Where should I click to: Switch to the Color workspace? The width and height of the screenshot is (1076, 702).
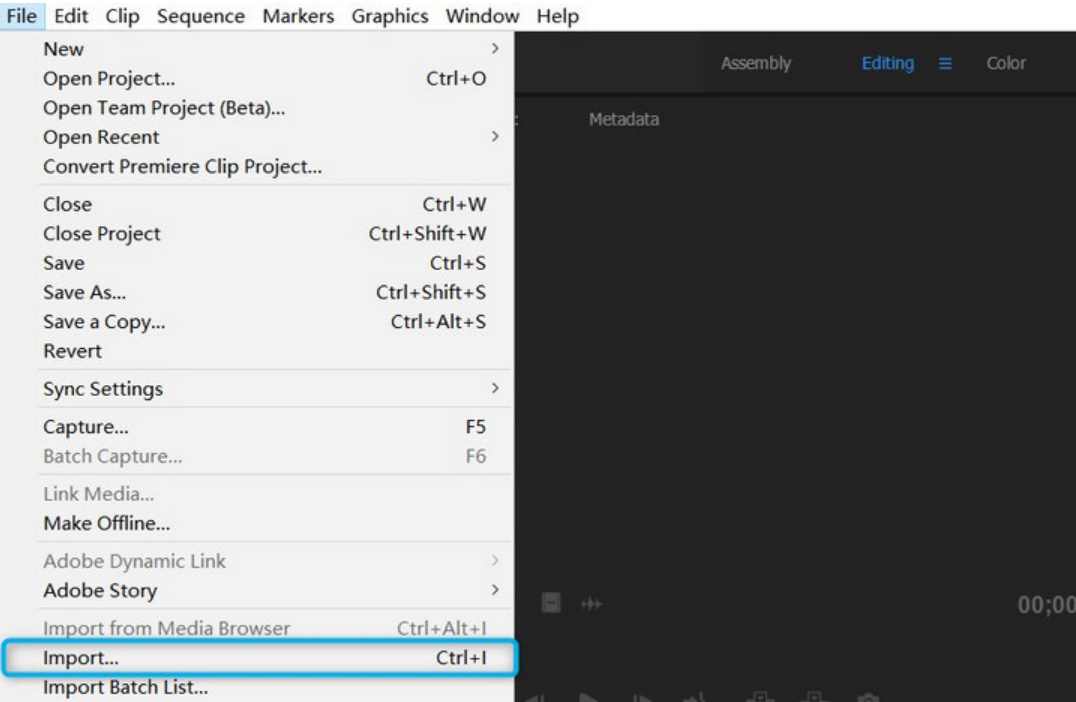click(x=1006, y=63)
